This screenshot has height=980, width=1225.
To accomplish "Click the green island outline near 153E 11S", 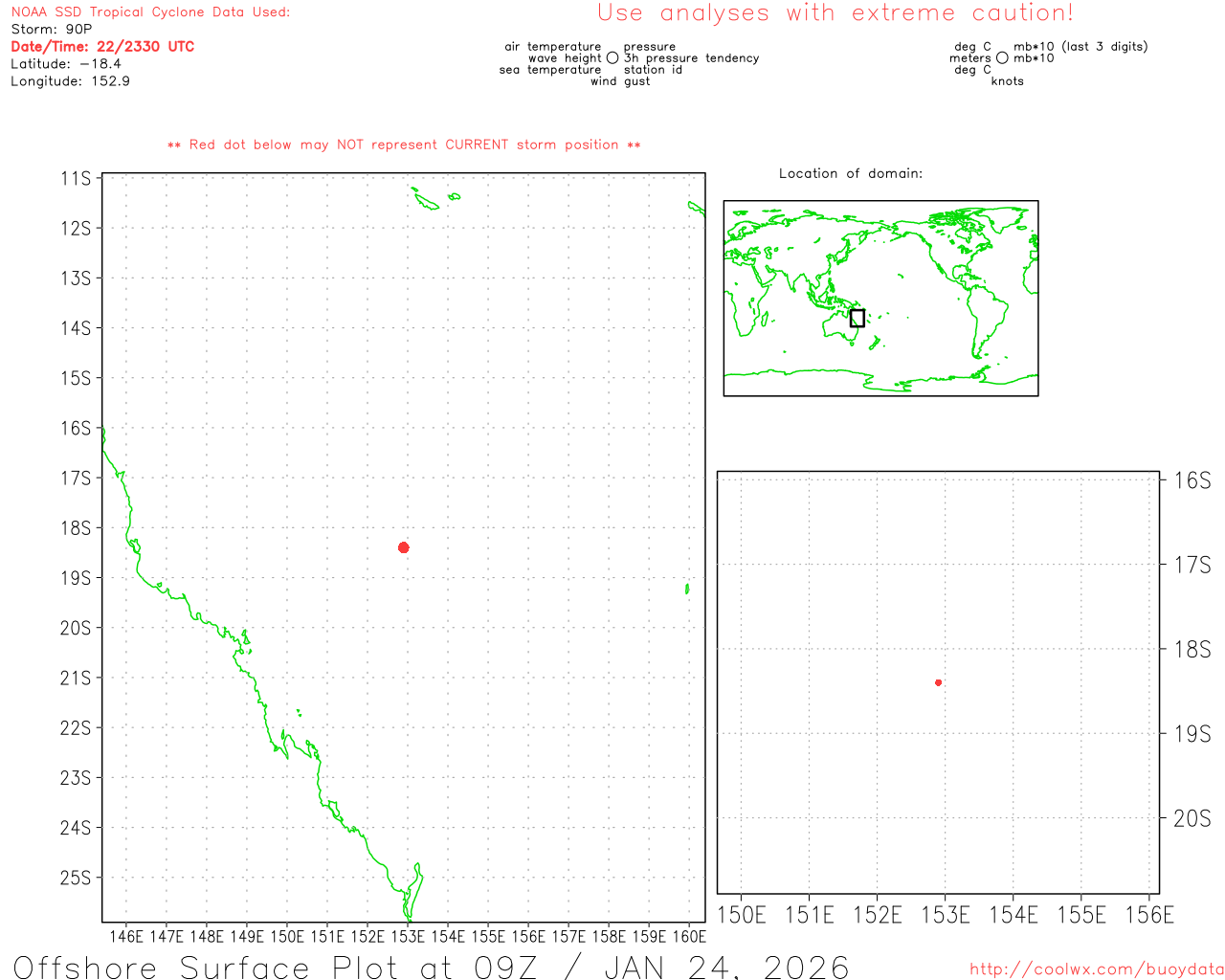I will (426, 201).
